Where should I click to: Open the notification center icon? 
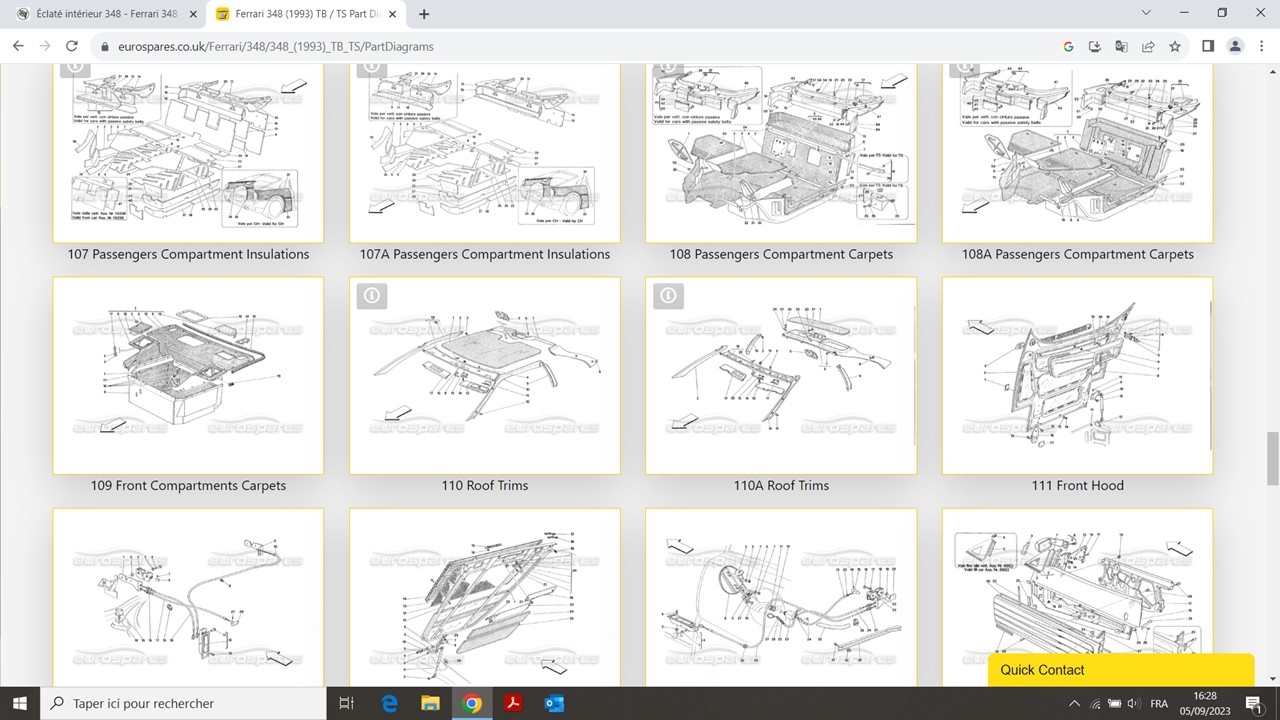[x=1253, y=703]
